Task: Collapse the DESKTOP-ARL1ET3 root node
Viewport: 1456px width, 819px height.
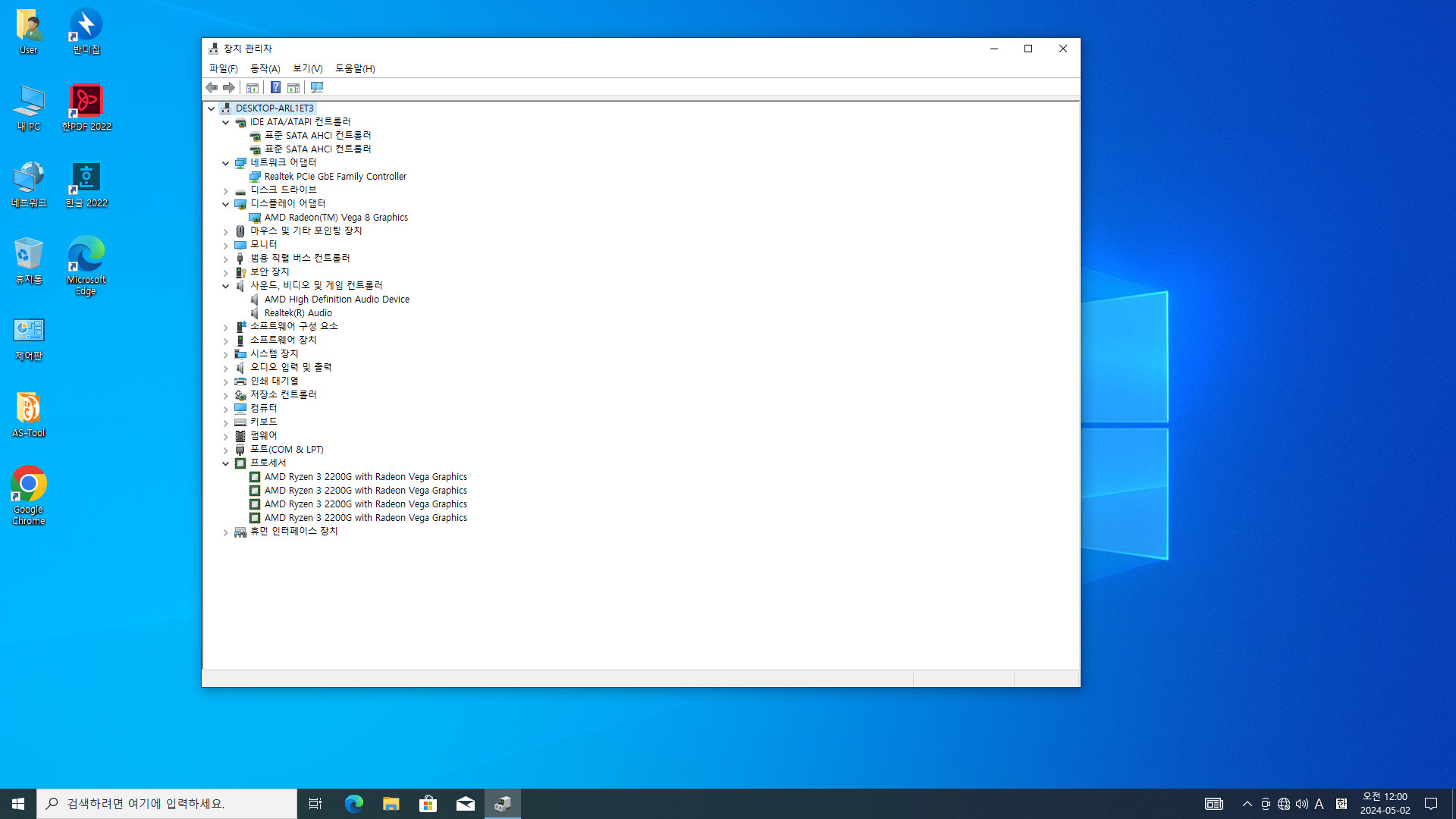Action: pos(212,108)
